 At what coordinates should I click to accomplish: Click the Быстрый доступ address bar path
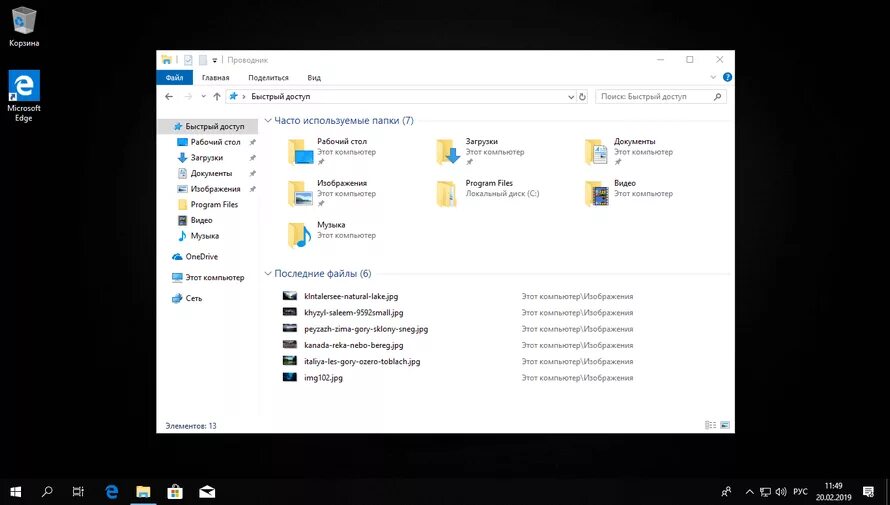click(281, 96)
